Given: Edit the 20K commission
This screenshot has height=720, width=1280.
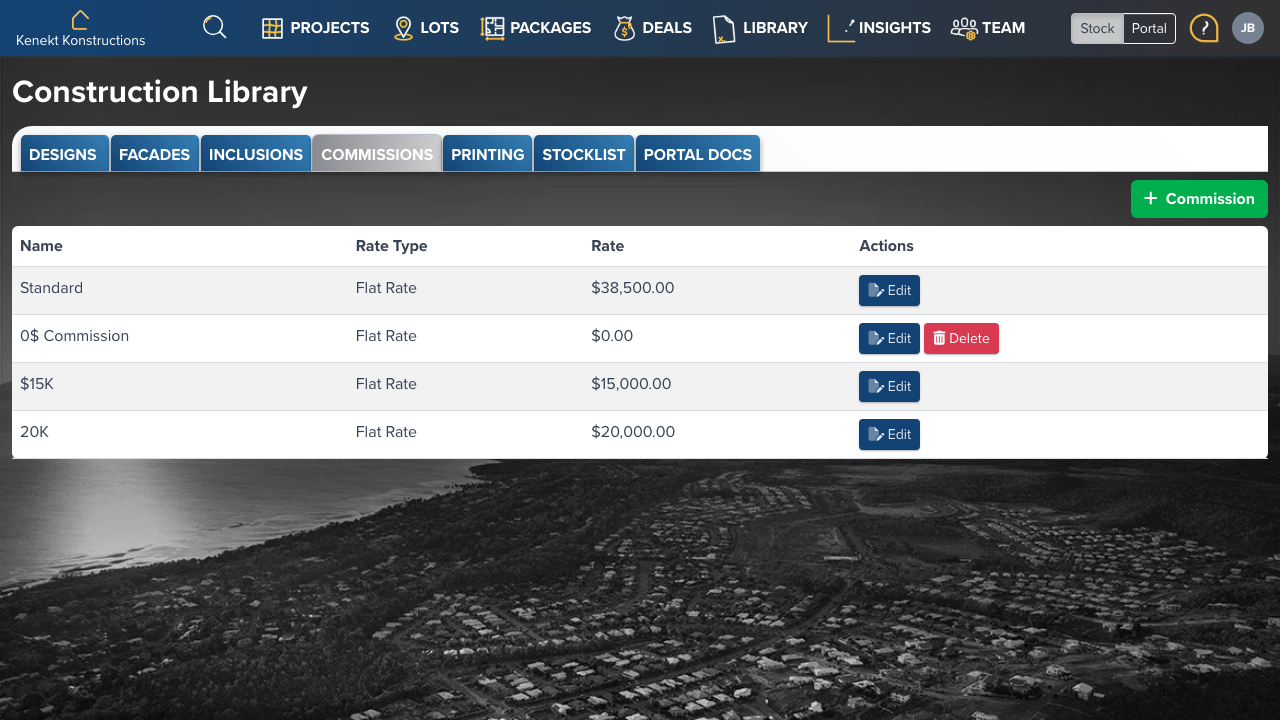Looking at the screenshot, I should [889, 434].
